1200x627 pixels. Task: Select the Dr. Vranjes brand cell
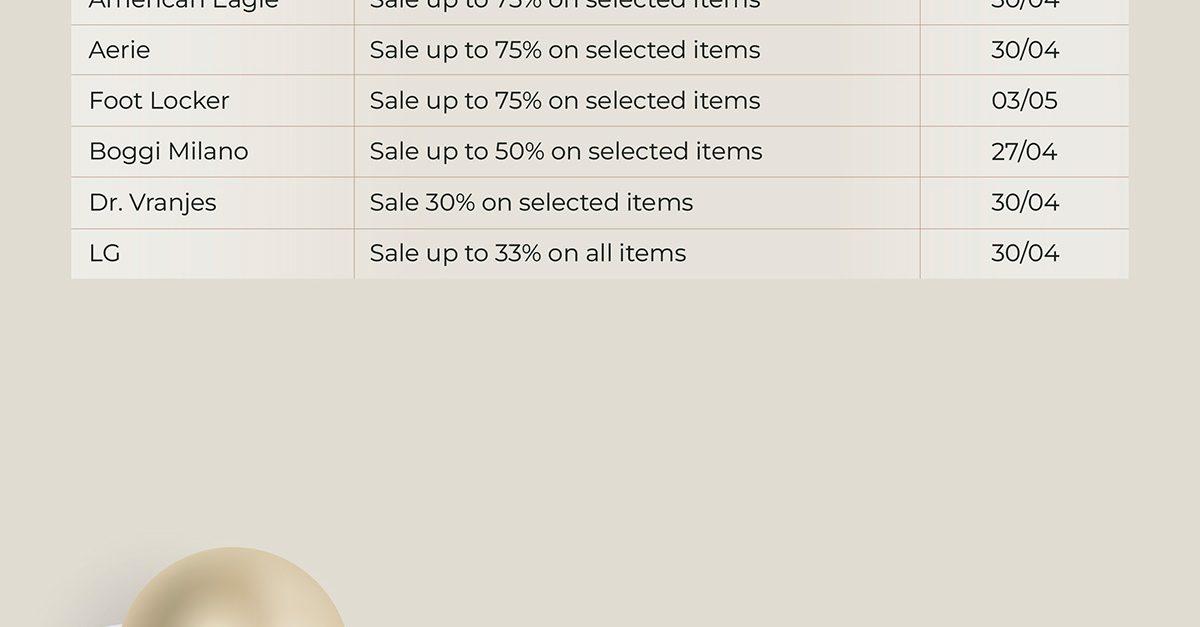tap(212, 203)
